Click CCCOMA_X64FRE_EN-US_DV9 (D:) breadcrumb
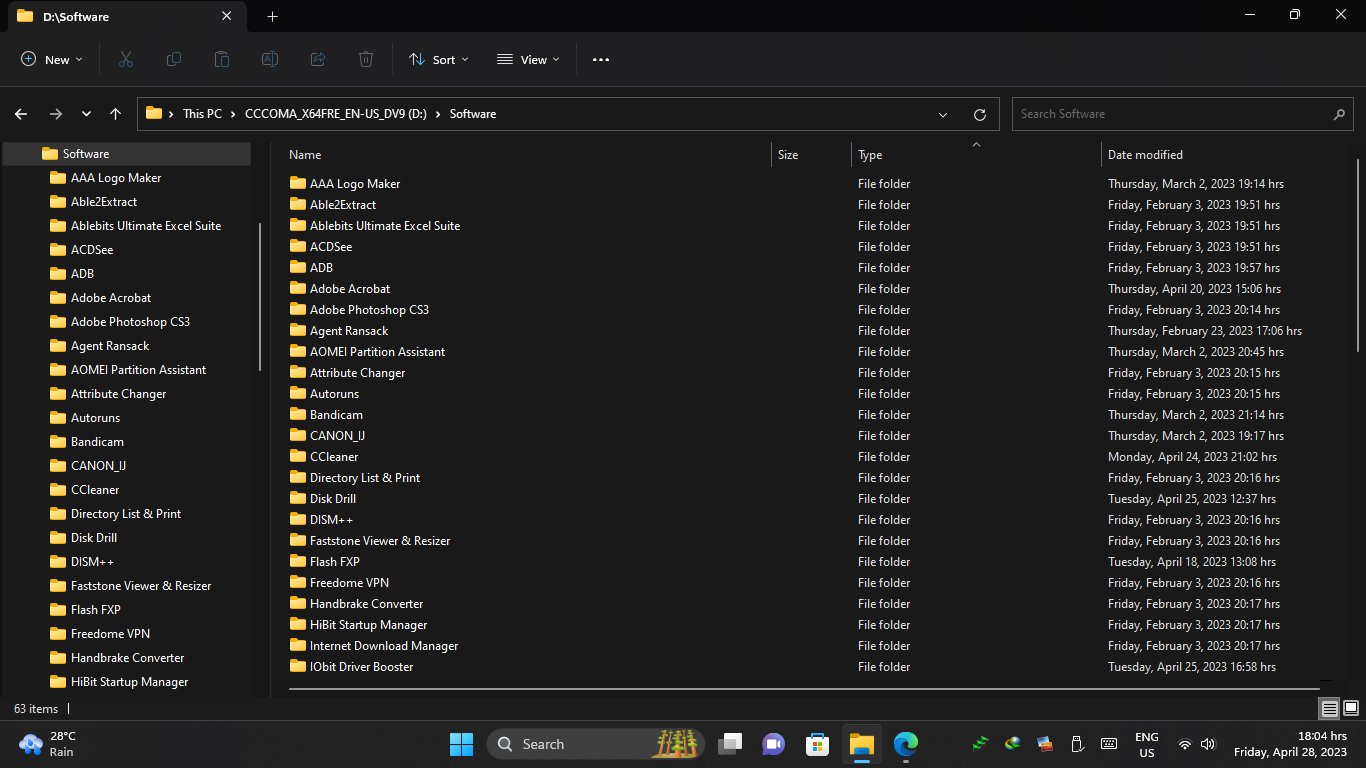 click(x=336, y=114)
